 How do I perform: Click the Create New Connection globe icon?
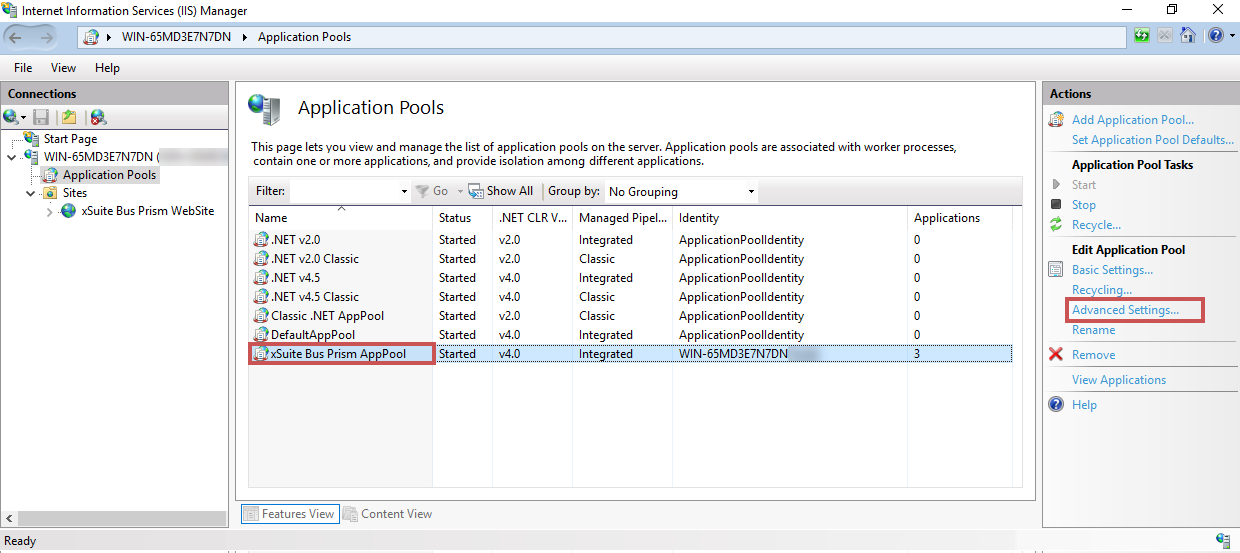(x=11, y=117)
